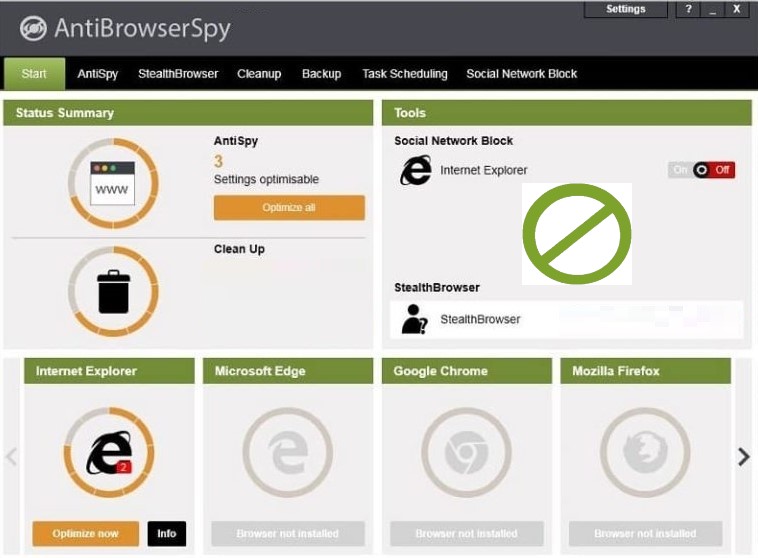Click Browser not installed under Mozilla Firefox
This screenshot has height=558, width=758.
click(x=645, y=534)
